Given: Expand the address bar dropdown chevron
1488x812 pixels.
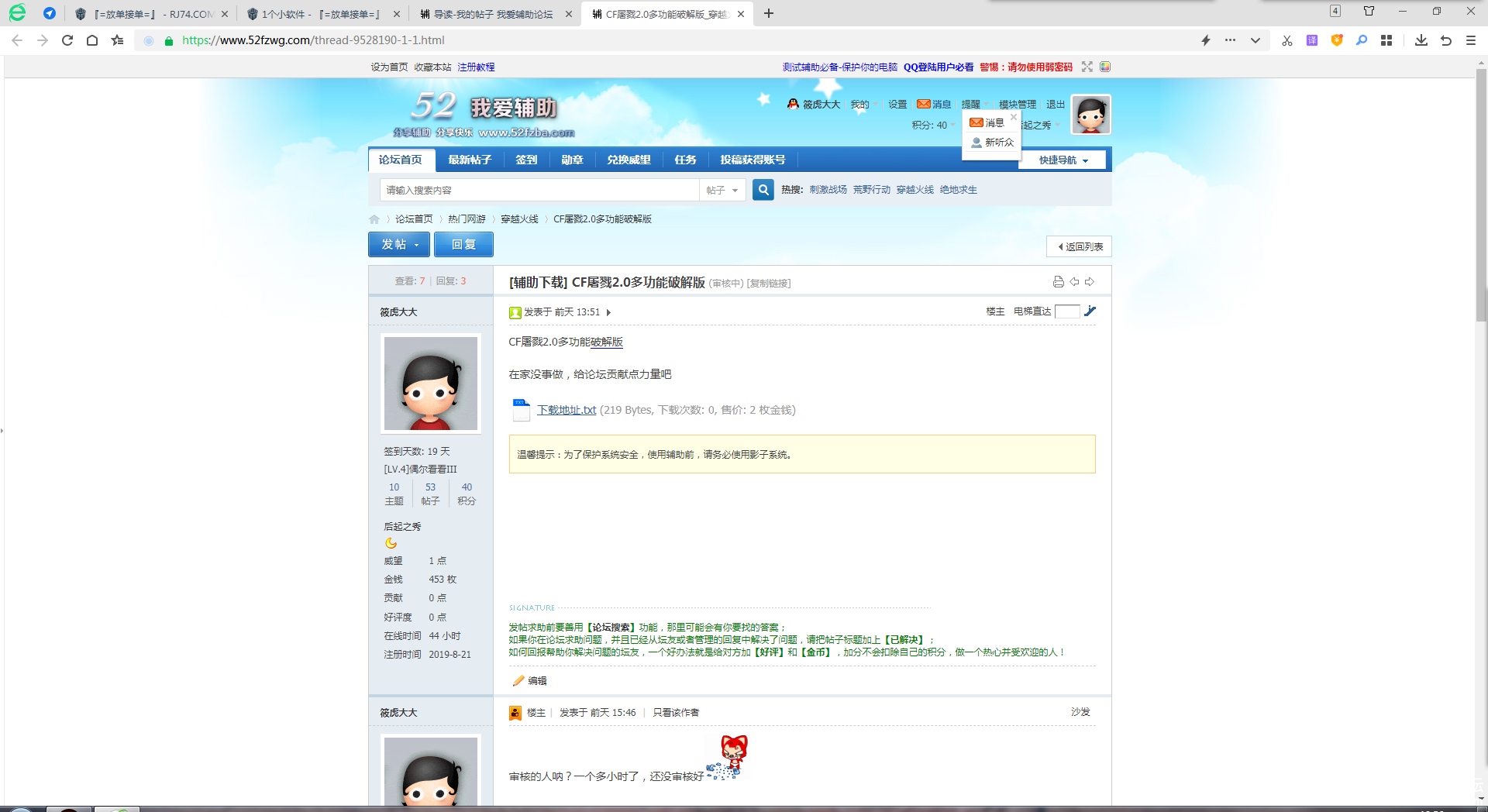Looking at the screenshot, I should point(1255,40).
